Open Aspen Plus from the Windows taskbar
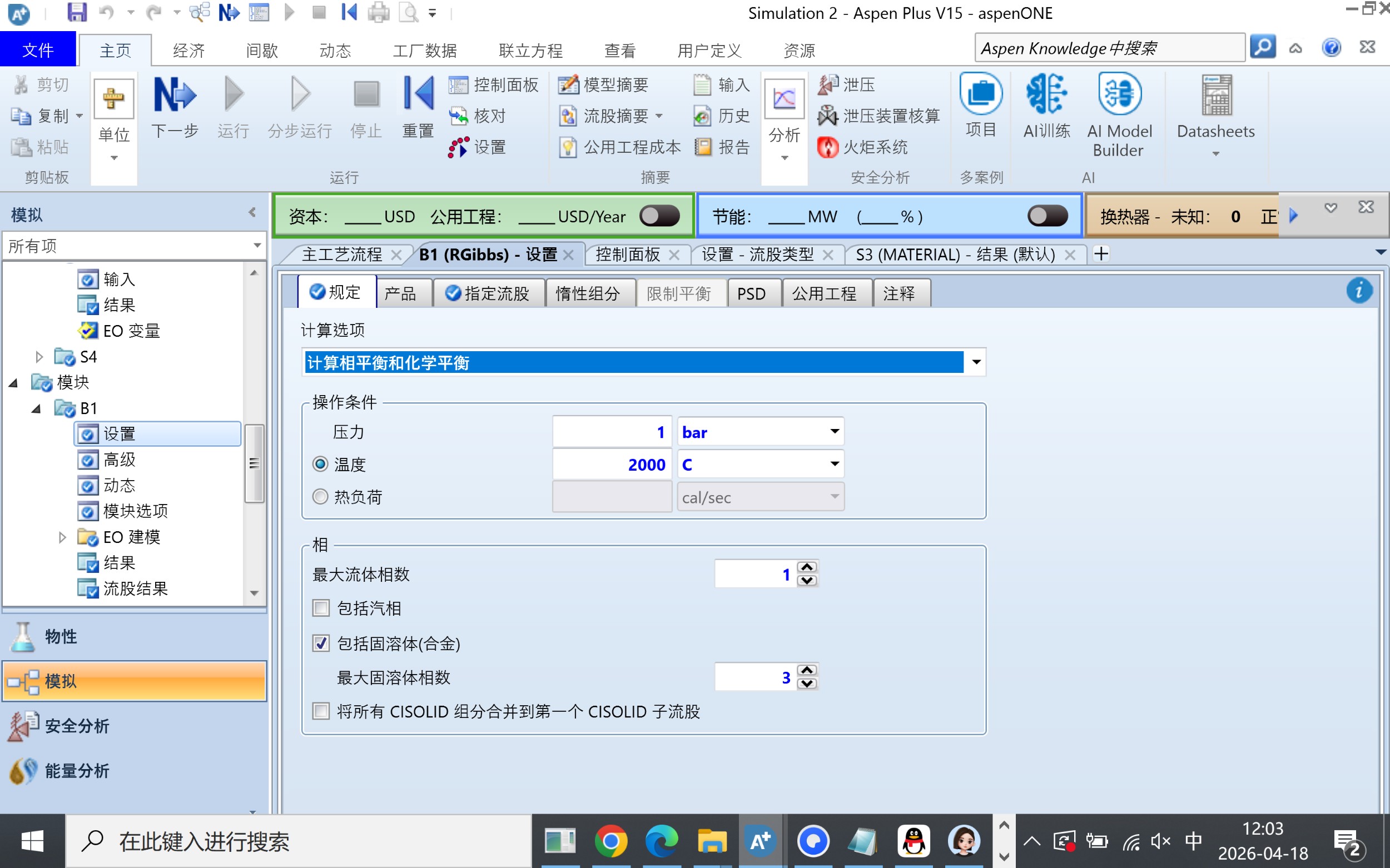Image resolution: width=1390 pixels, height=868 pixels. [x=760, y=841]
